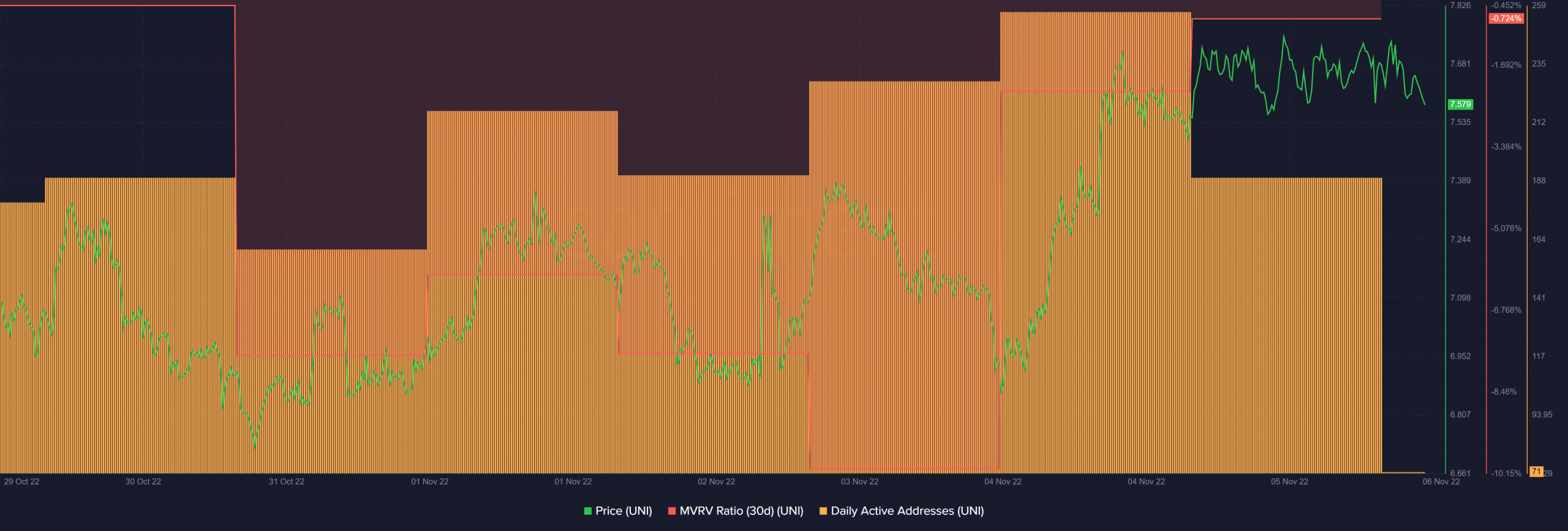Click the 6.952 price axis value
The image size is (1568, 531).
1460,356
